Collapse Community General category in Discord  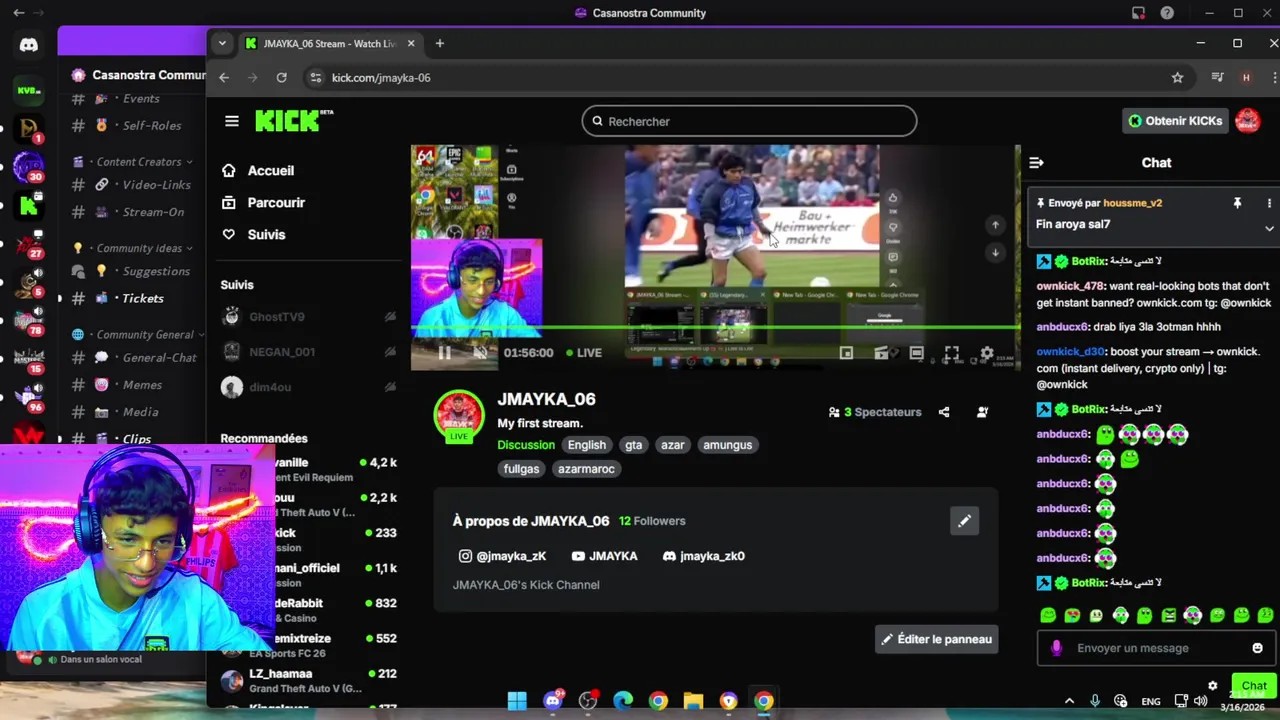click(x=140, y=335)
